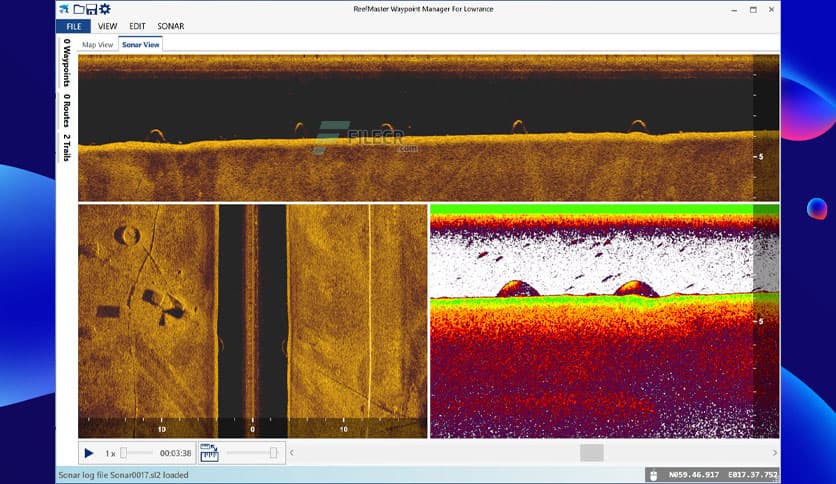Click the save disk icon
836x484 pixels.
pyautogui.click(x=91, y=9)
